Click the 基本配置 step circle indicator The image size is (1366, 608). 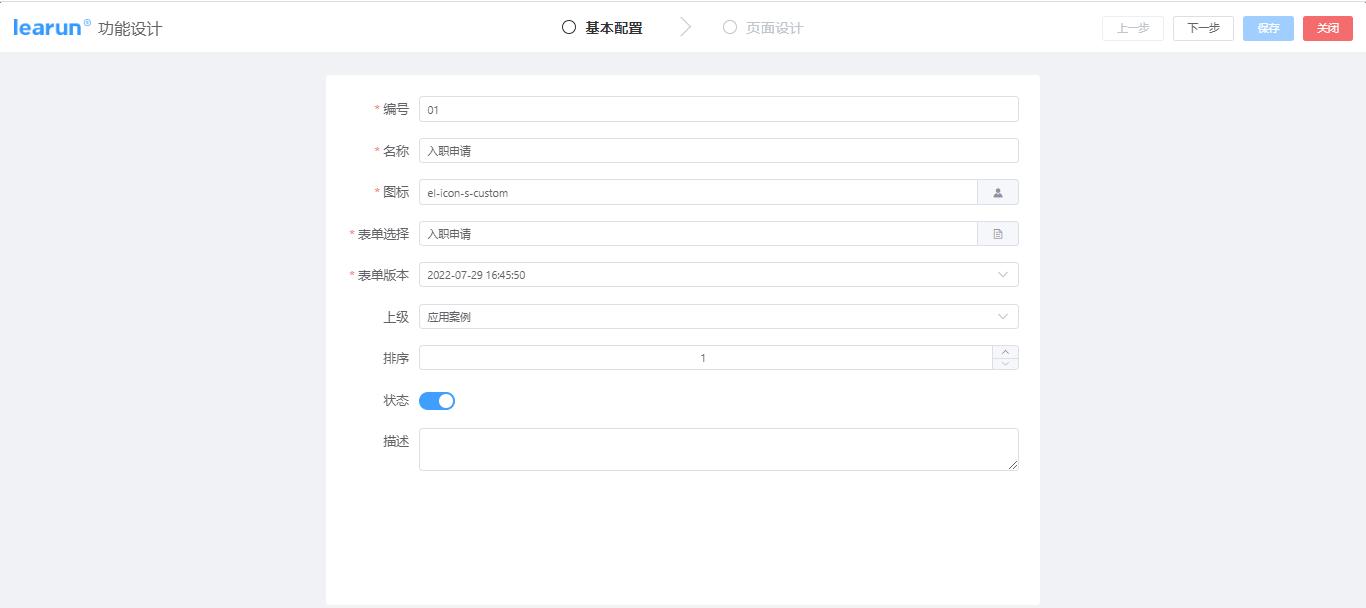(568, 28)
